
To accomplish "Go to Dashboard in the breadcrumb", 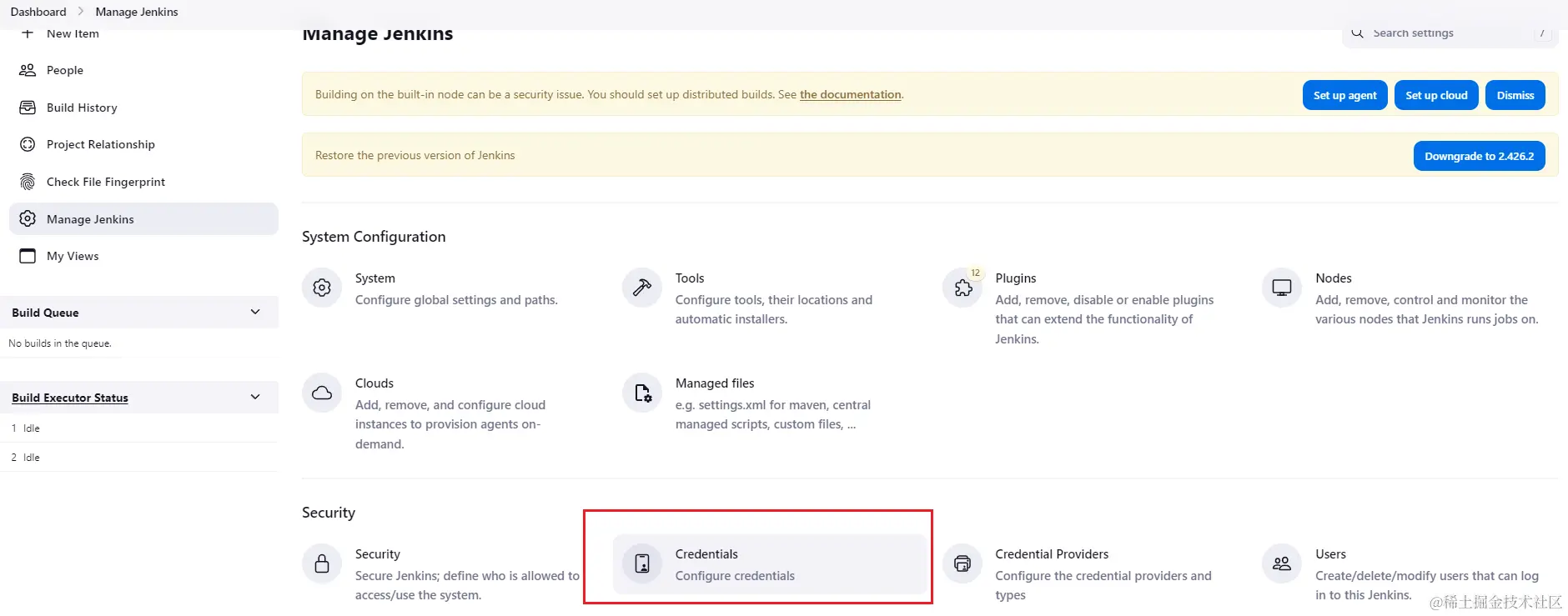I will pos(38,12).
